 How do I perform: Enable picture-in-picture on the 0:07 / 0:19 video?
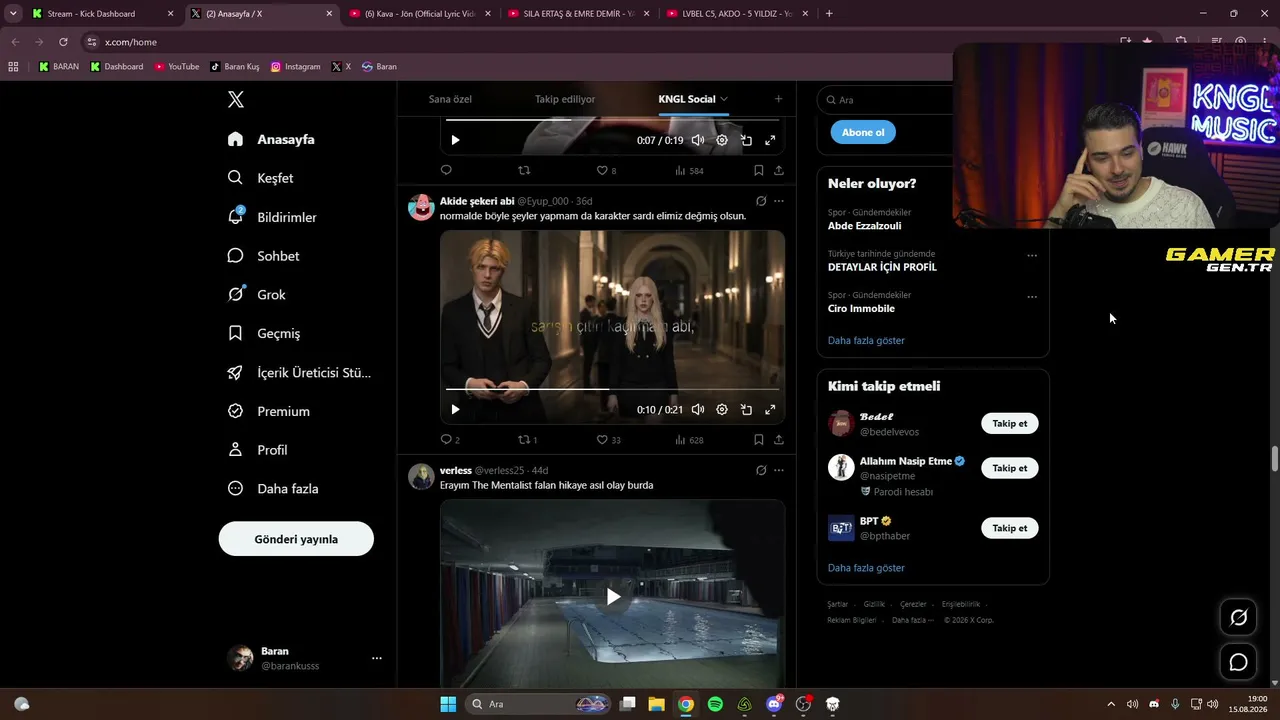click(746, 140)
